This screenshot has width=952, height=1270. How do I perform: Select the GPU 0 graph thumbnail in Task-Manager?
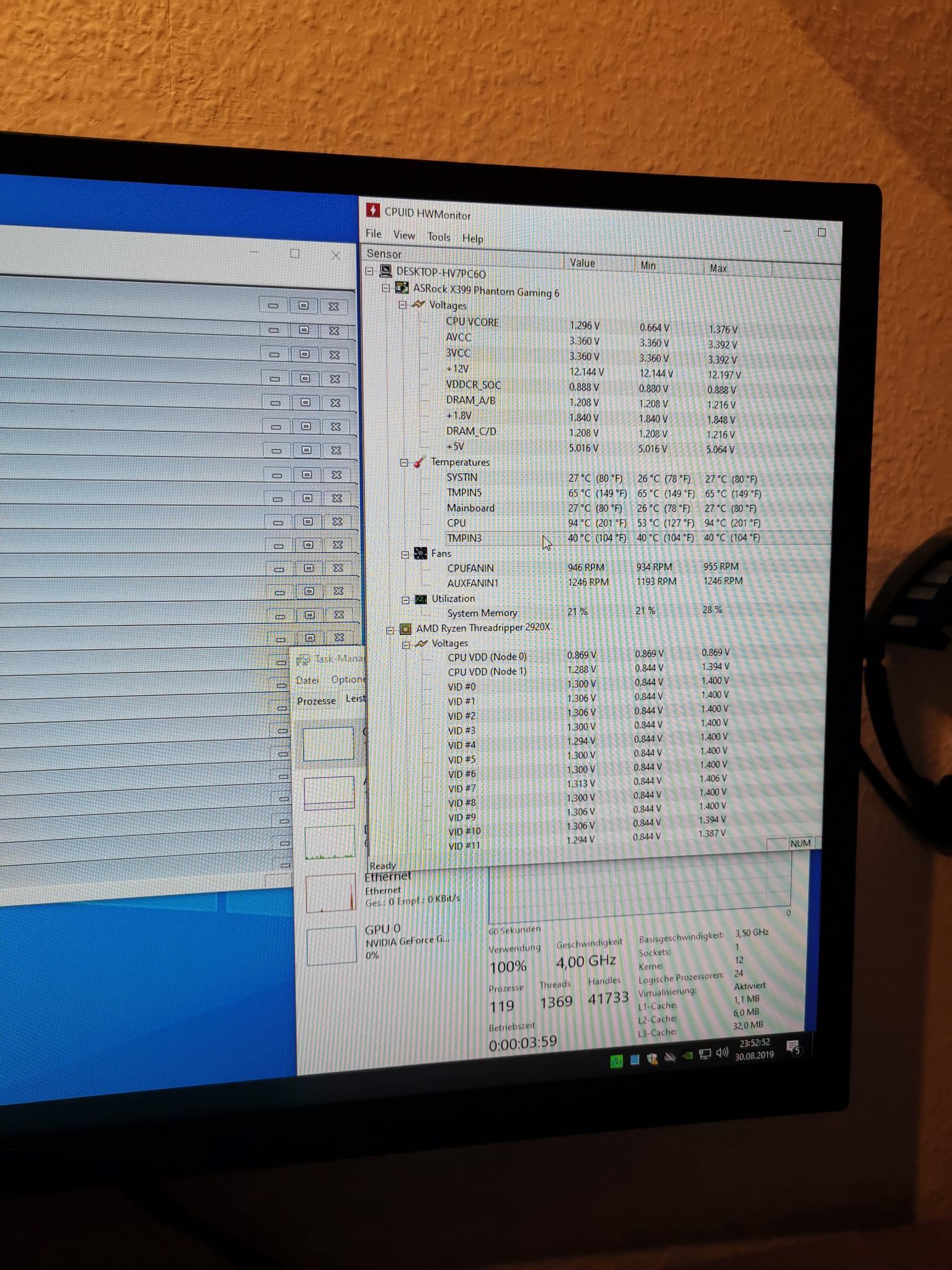(332, 945)
